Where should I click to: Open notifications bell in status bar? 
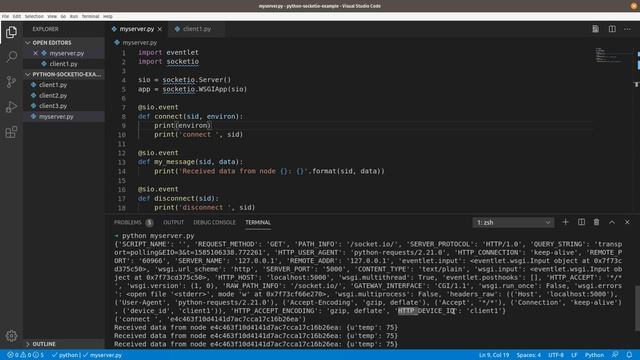[x=629, y=355]
